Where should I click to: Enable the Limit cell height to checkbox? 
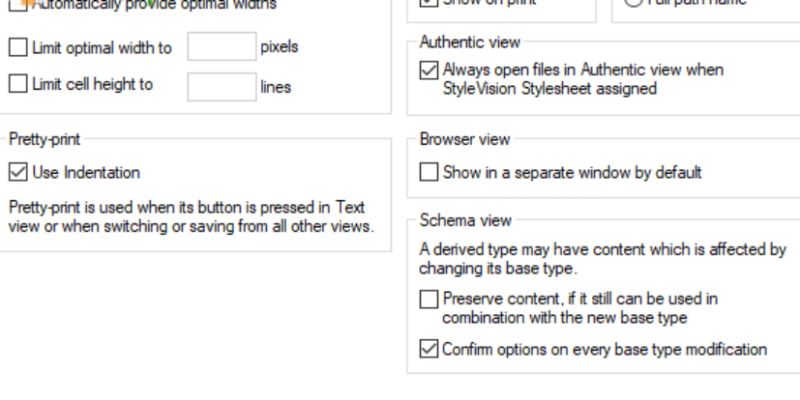click(x=18, y=84)
